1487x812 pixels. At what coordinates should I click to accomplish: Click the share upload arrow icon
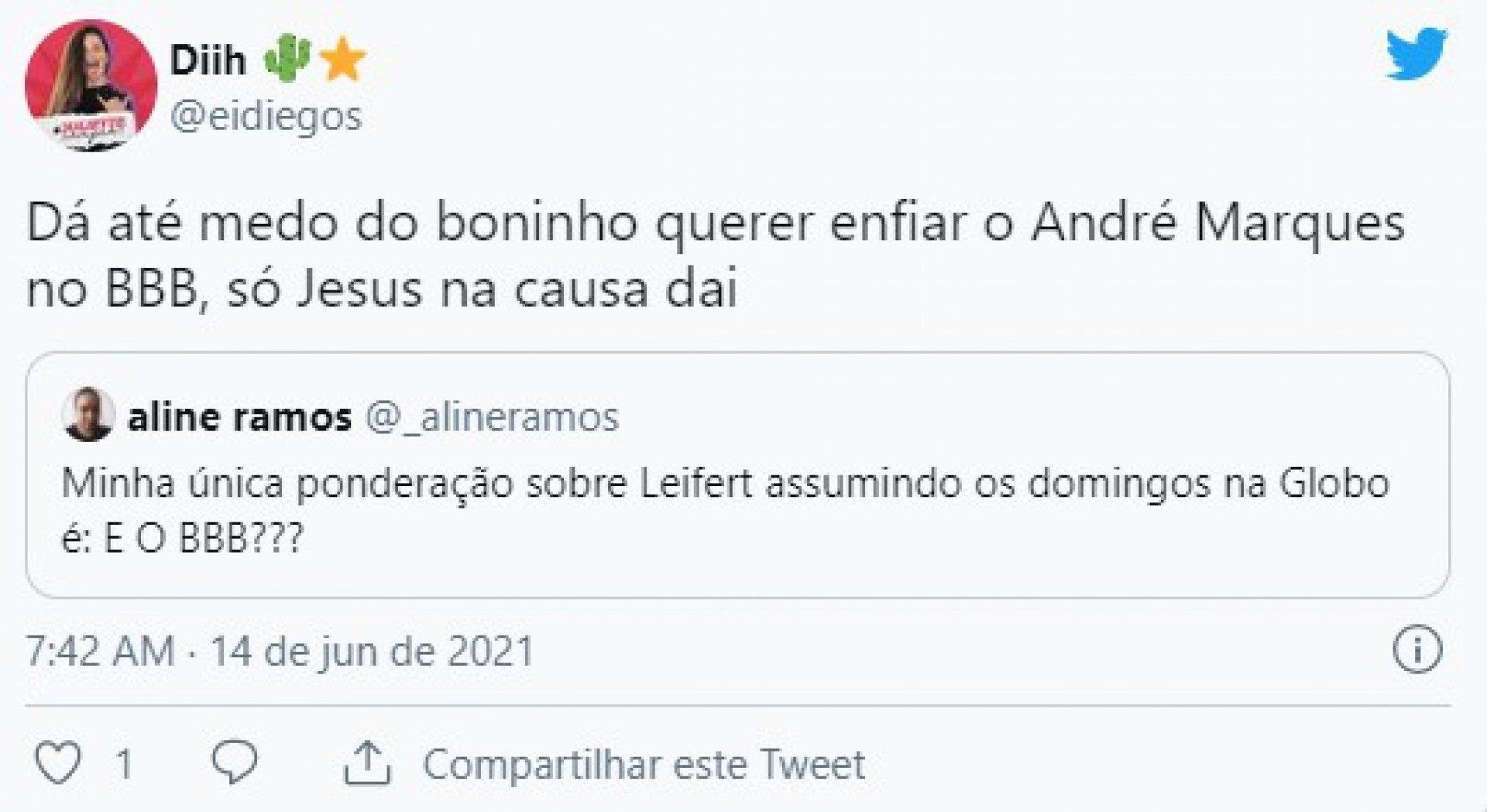click(x=368, y=763)
